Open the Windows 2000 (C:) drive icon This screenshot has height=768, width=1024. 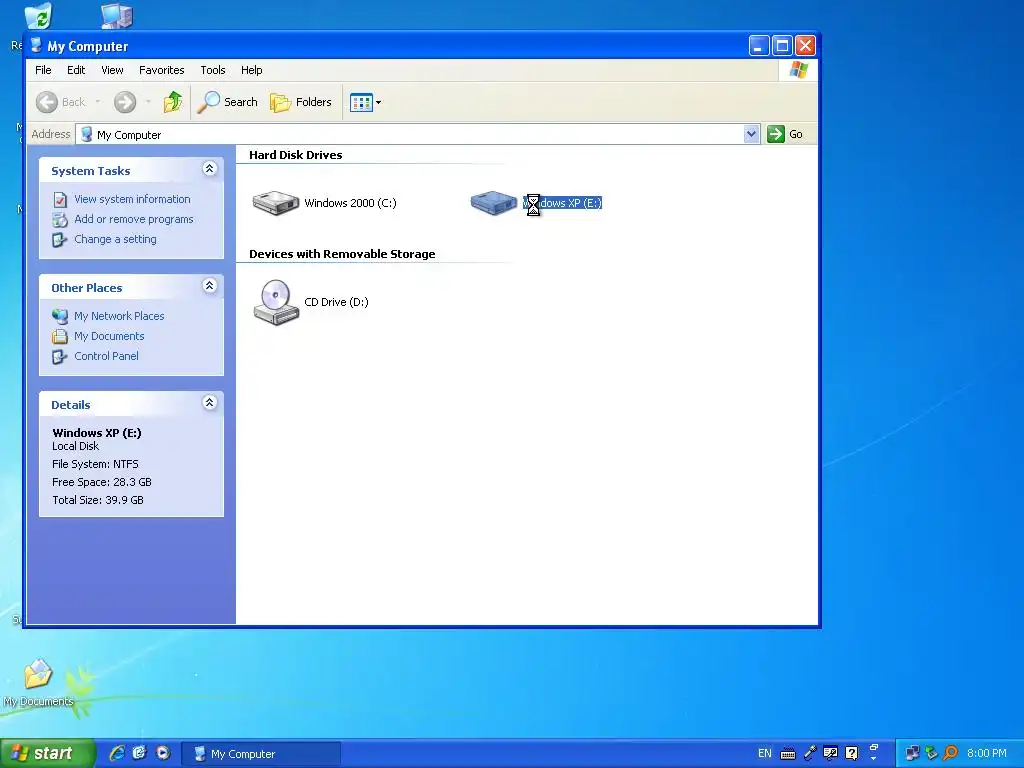pos(276,203)
